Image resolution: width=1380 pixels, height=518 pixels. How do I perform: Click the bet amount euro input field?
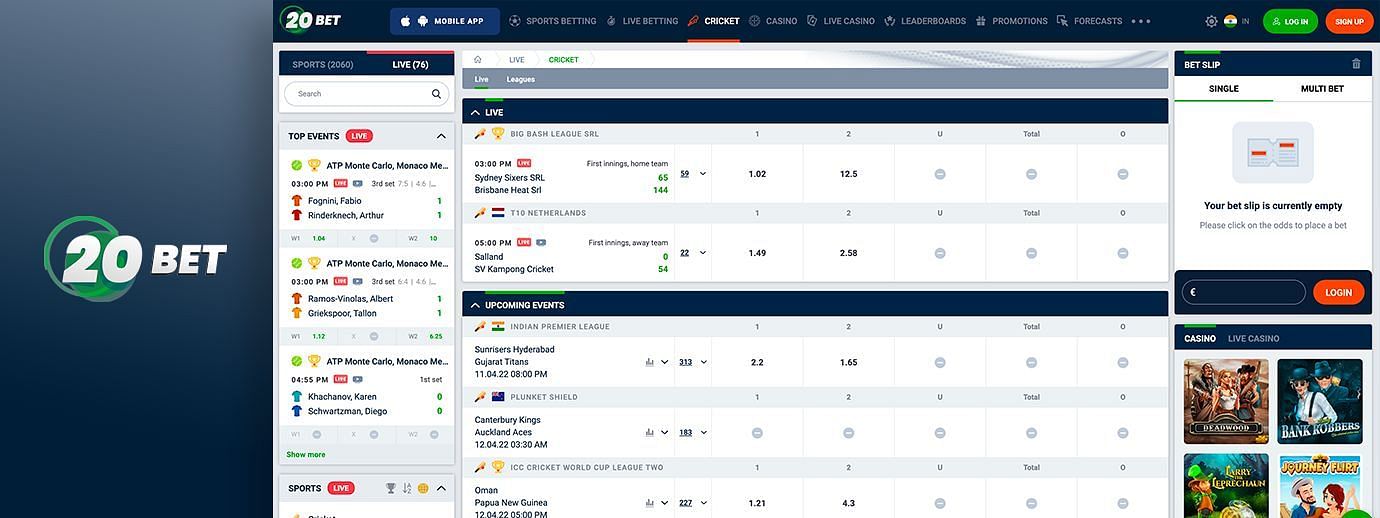(1245, 292)
